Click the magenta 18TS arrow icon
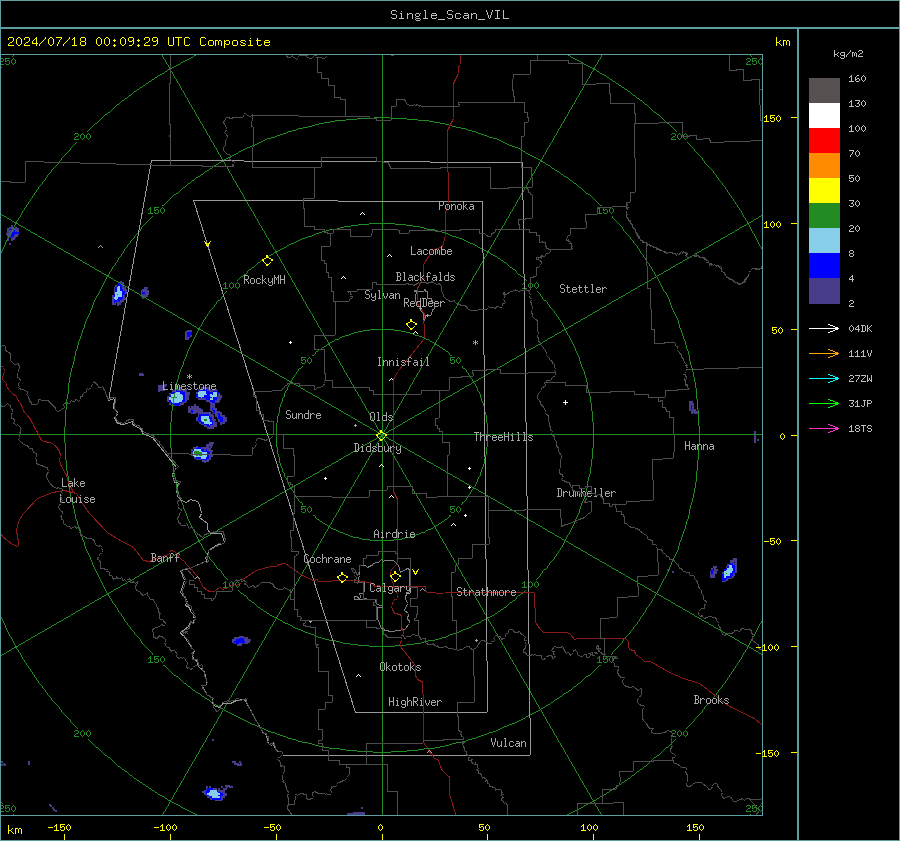The width and height of the screenshot is (900, 841). pyautogui.click(x=824, y=428)
